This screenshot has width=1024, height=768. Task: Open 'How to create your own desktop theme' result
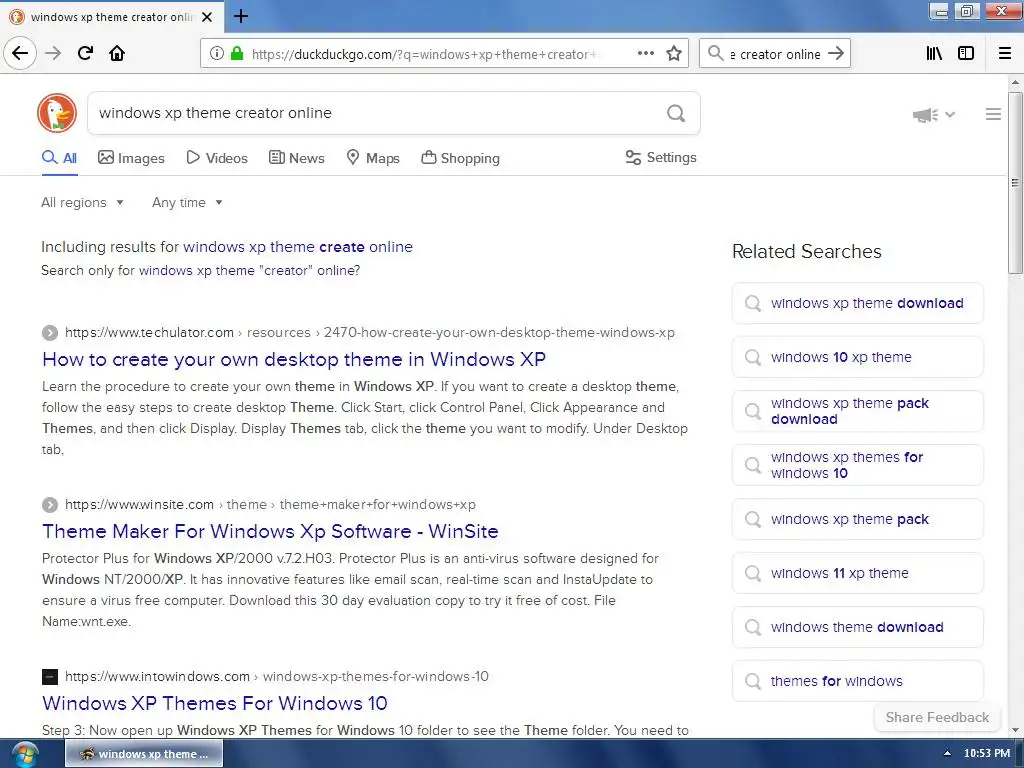point(294,359)
